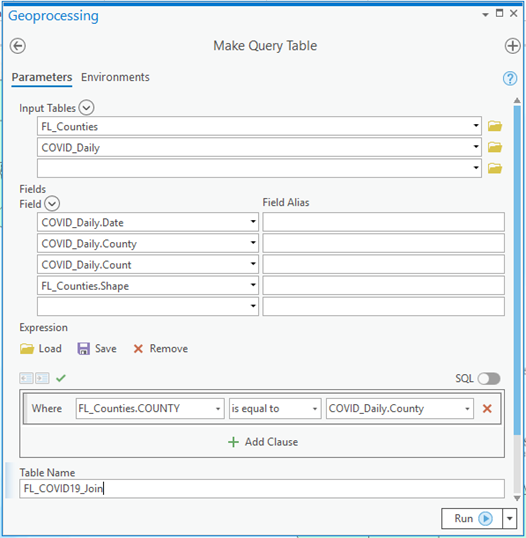Toggle the SQL mode switch
The height and width of the screenshot is (538, 526).
click(489, 378)
